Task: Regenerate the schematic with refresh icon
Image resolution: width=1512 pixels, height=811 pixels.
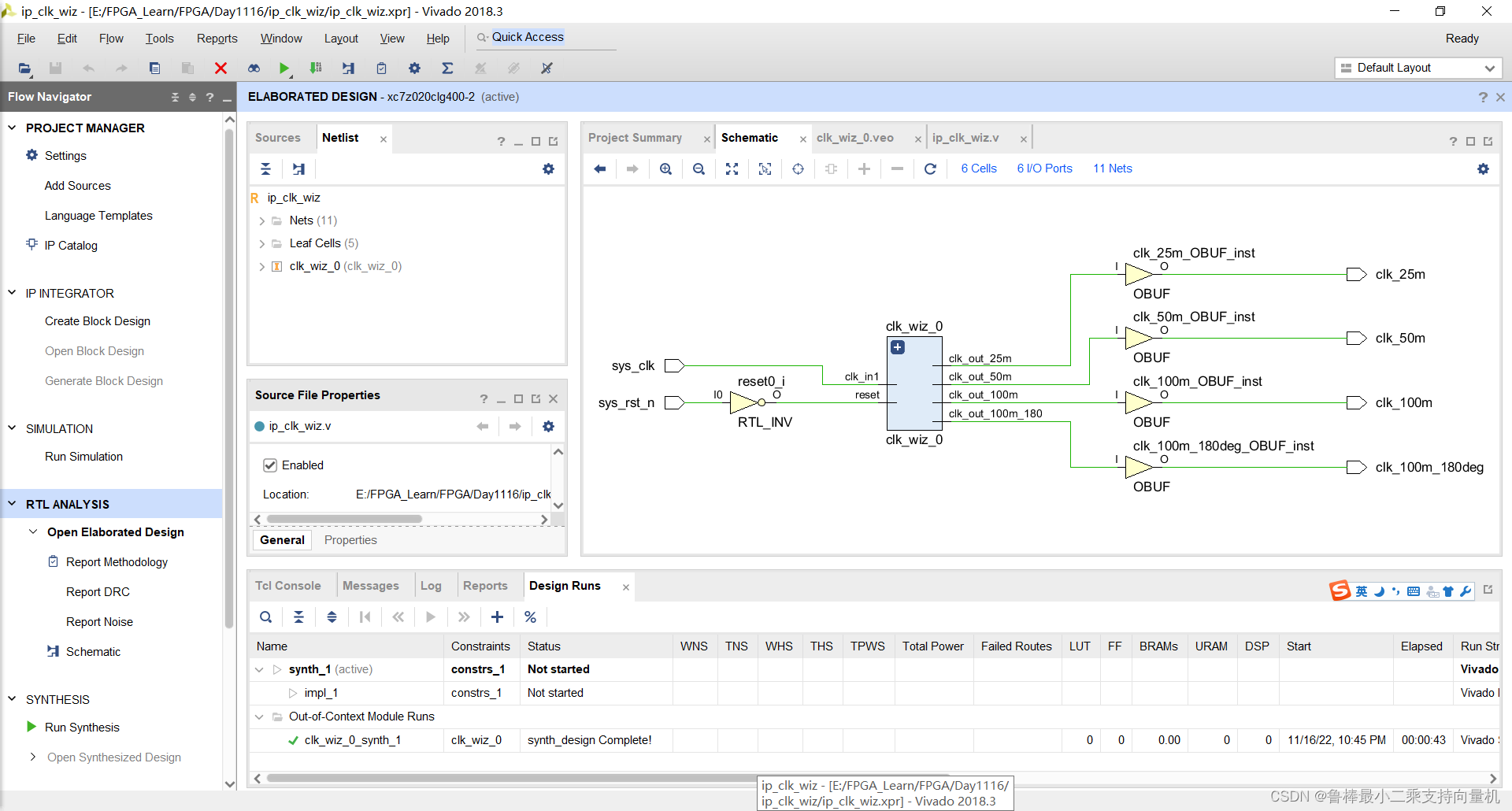Action: tap(930, 168)
